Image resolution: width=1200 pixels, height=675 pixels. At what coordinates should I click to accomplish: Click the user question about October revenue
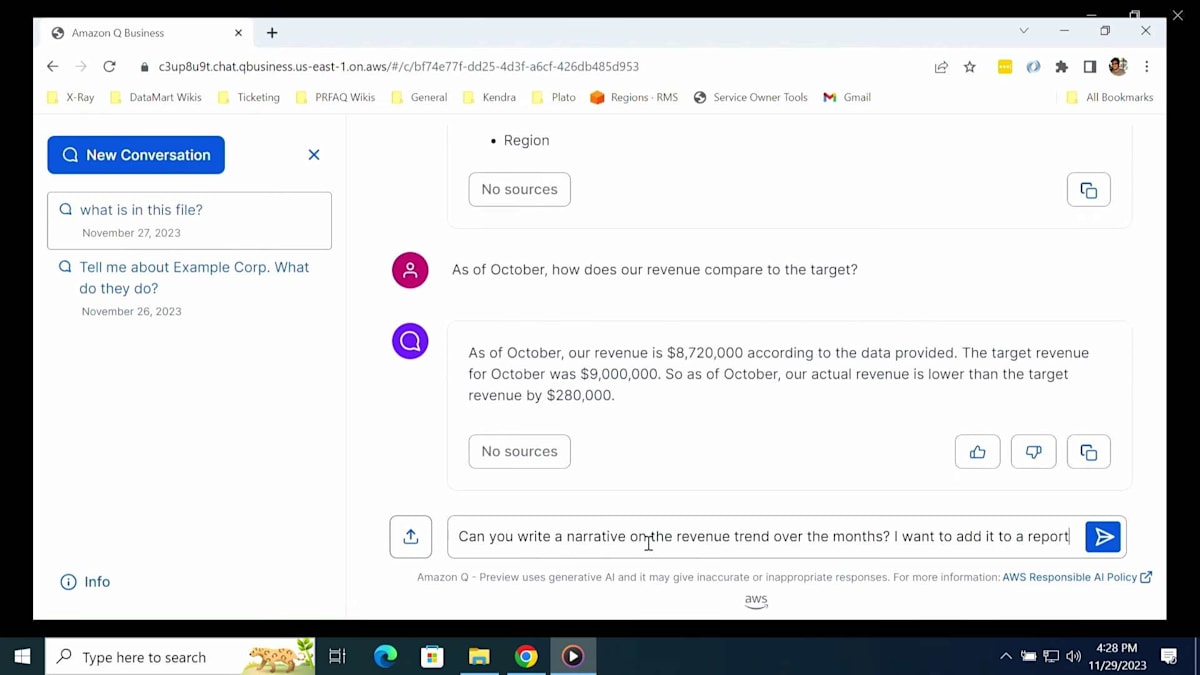[x=655, y=270]
